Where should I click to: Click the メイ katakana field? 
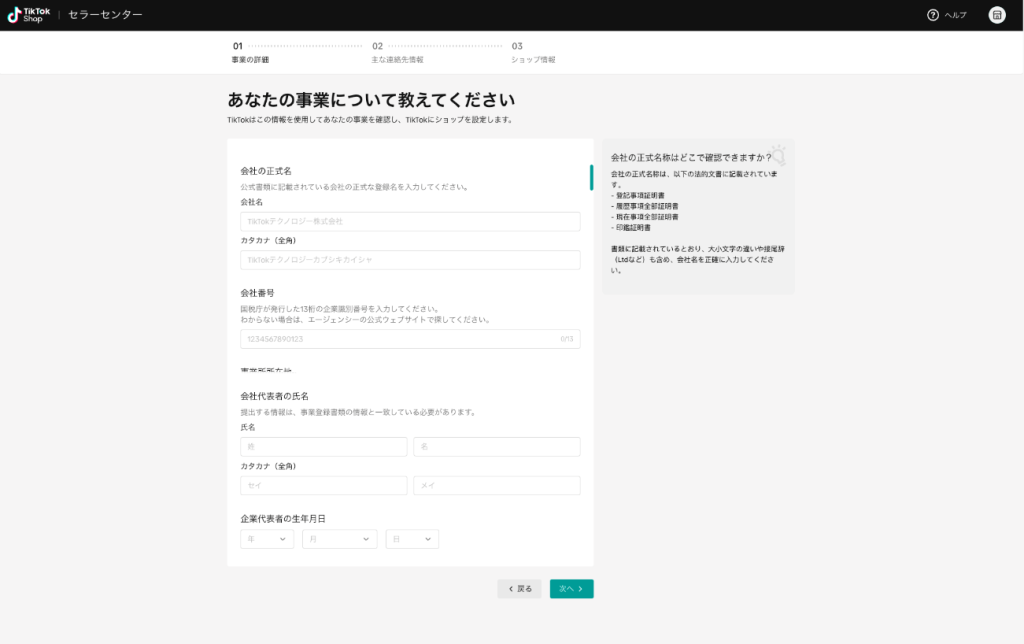[496, 485]
